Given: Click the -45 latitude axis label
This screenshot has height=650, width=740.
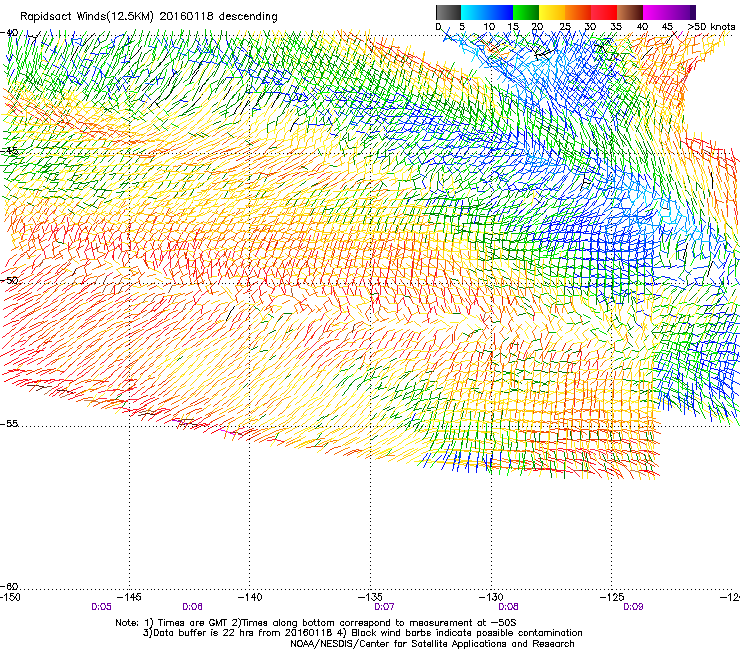Looking at the screenshot, I should point(9,151).
